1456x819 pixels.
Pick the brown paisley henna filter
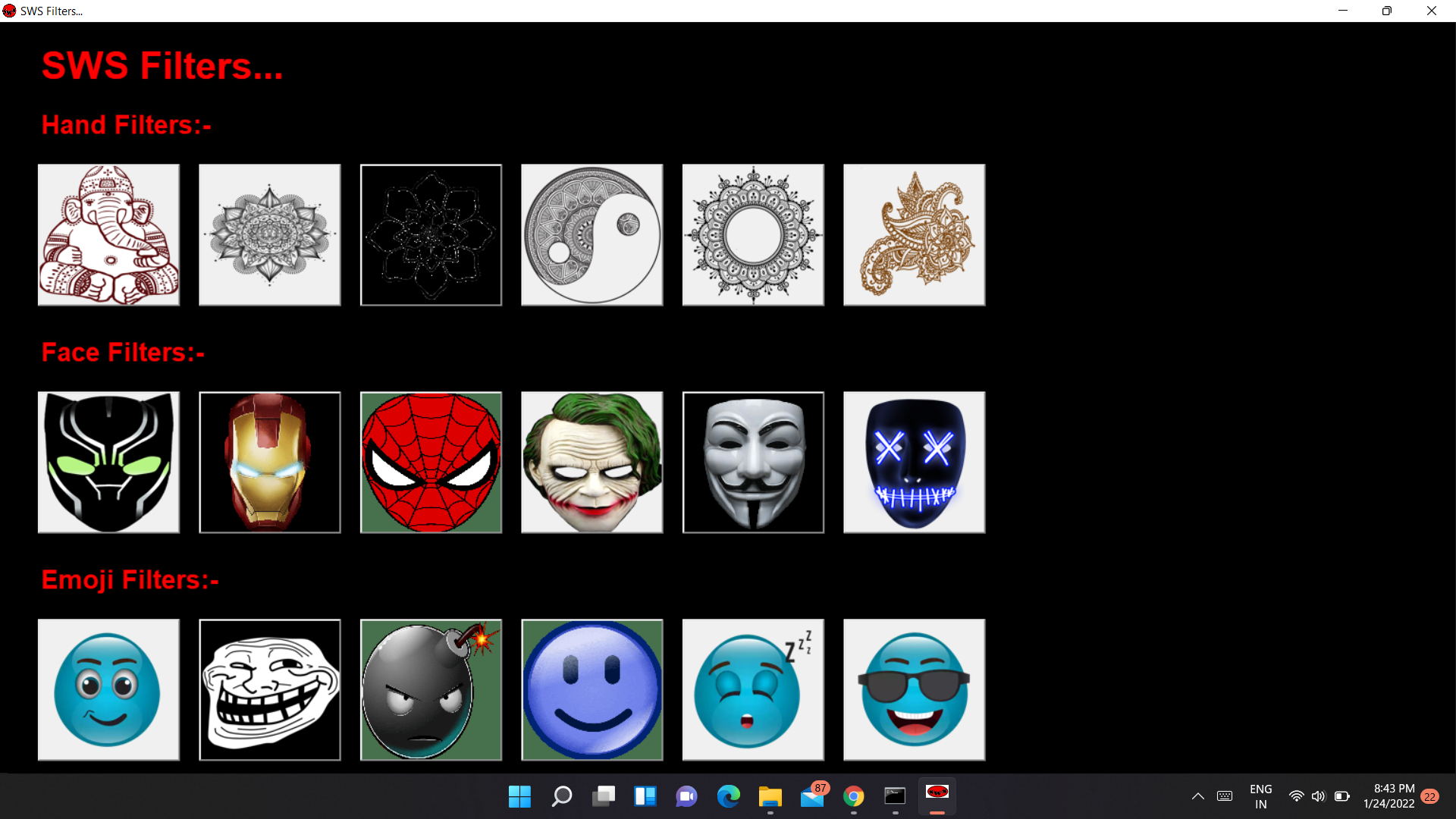(x=914, y=235)
